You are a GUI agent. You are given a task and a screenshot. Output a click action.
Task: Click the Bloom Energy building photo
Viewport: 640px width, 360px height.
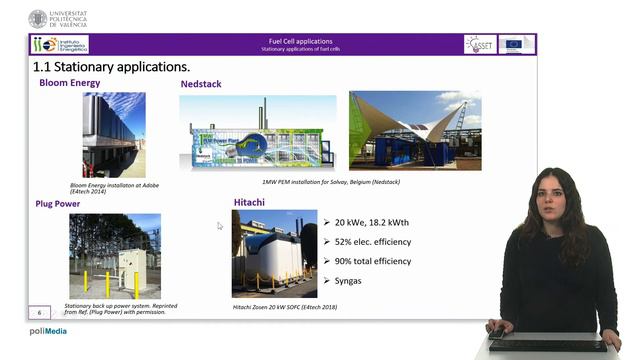pyautogui.click(x=114, y=135)
